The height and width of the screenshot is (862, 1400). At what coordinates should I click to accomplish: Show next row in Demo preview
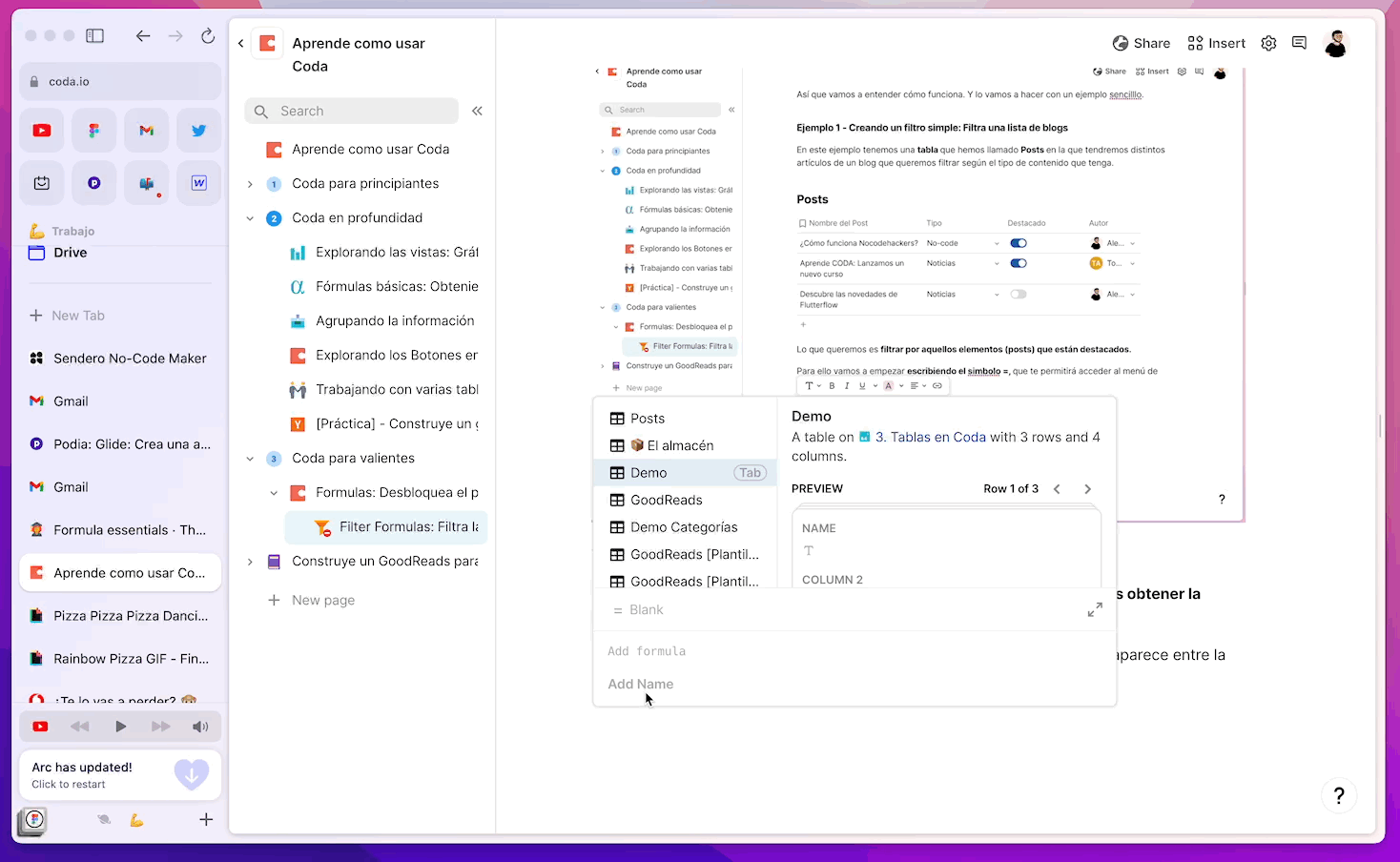1087,489
